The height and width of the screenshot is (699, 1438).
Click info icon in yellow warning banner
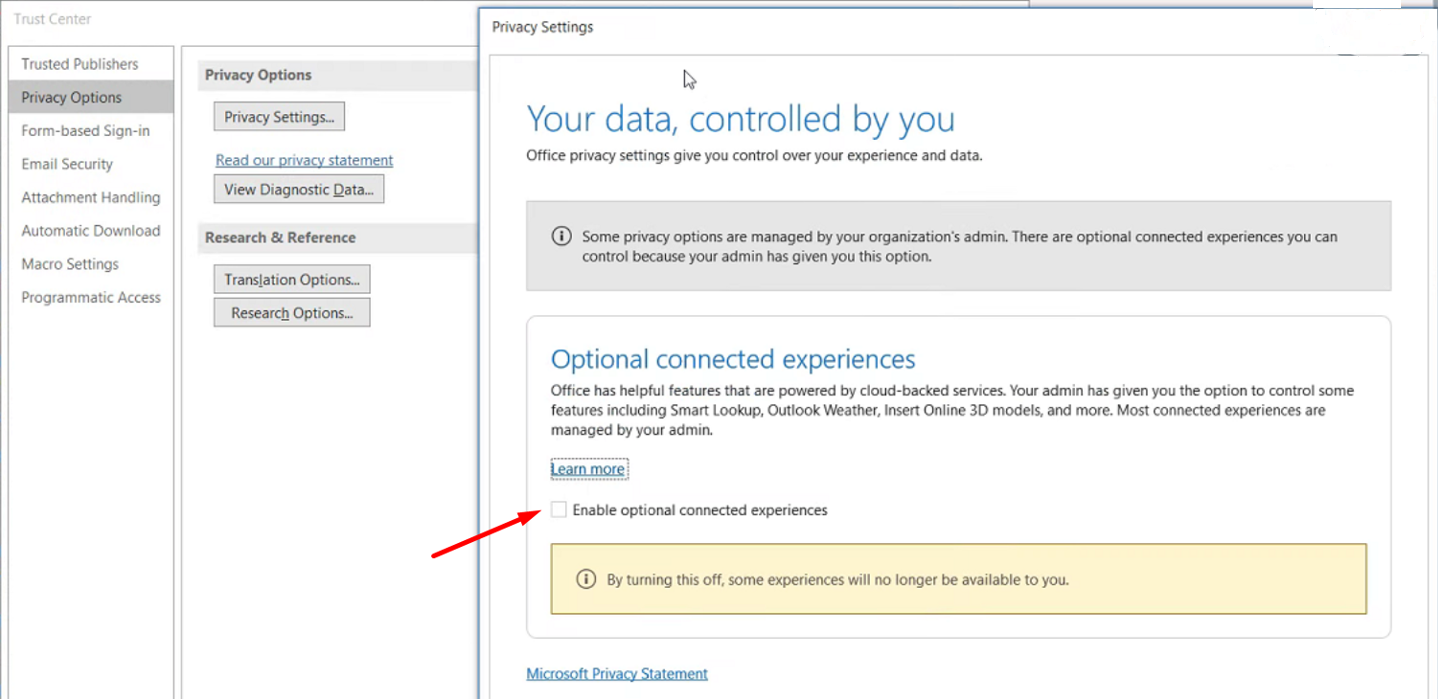coord(586,579)
